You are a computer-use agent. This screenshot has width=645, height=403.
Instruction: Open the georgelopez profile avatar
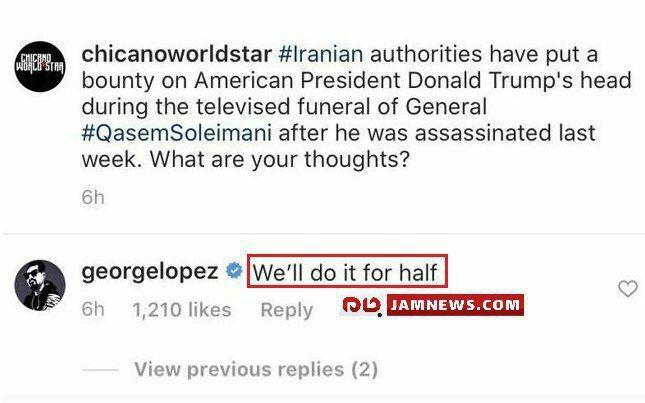click(40, 285)
